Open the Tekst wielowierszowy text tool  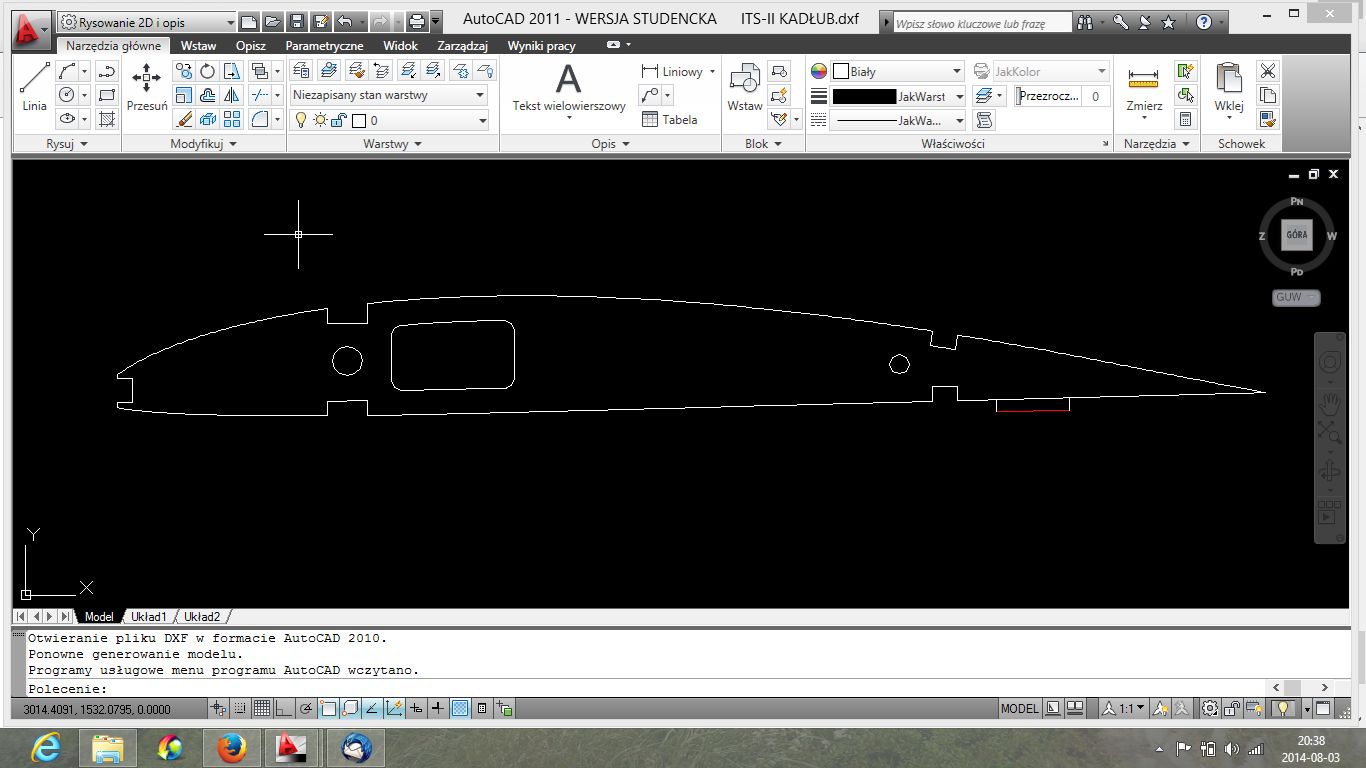click(568, 85)
